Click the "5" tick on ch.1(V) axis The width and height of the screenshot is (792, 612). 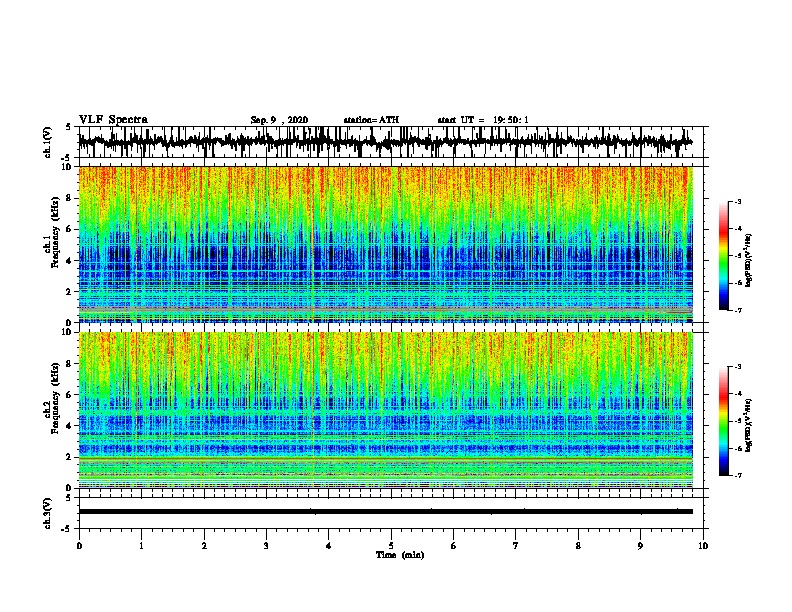[x=68, y=127]
